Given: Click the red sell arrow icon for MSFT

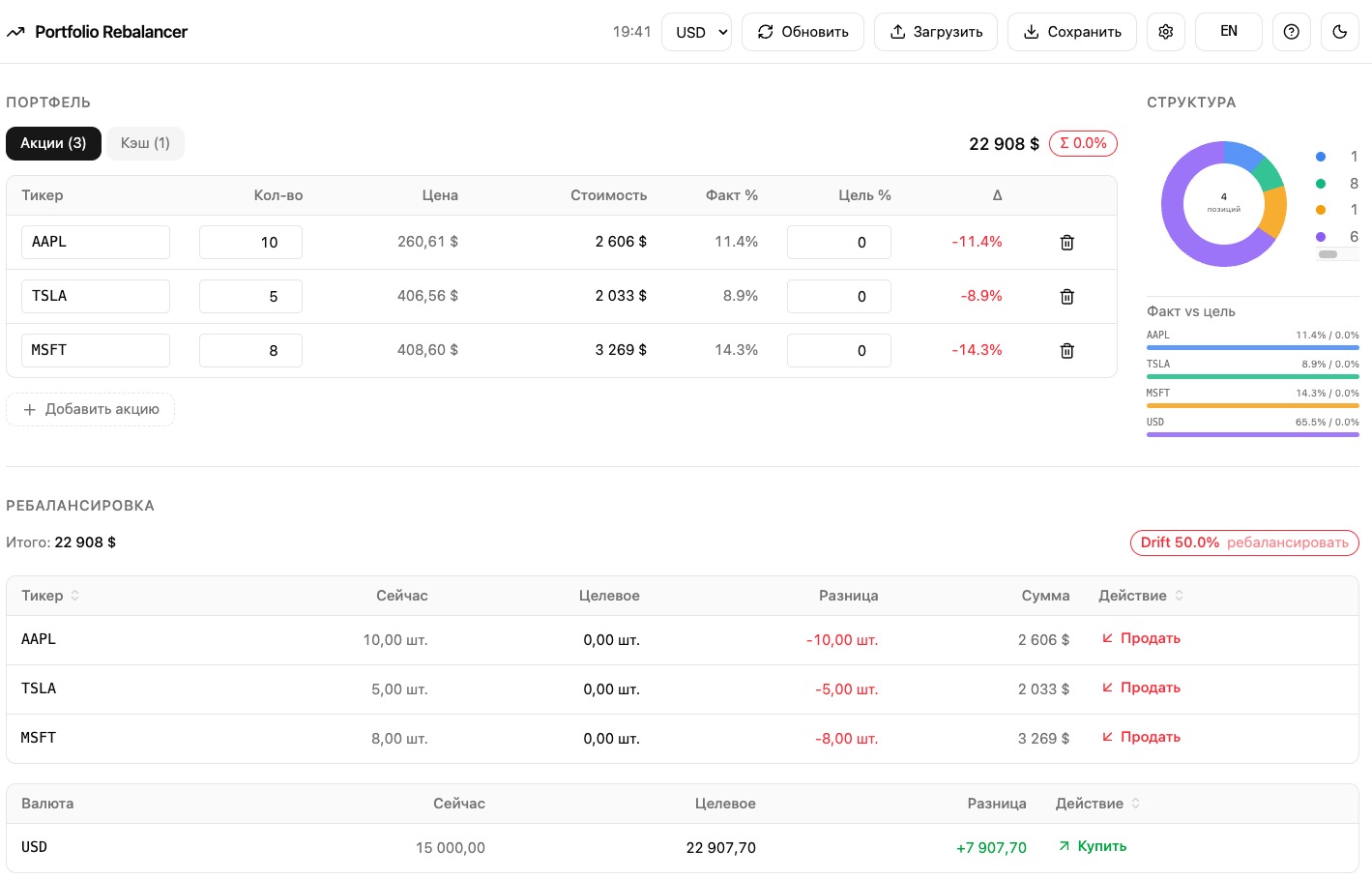Looking at the screenshot, I should click(x=1108, y=736).
